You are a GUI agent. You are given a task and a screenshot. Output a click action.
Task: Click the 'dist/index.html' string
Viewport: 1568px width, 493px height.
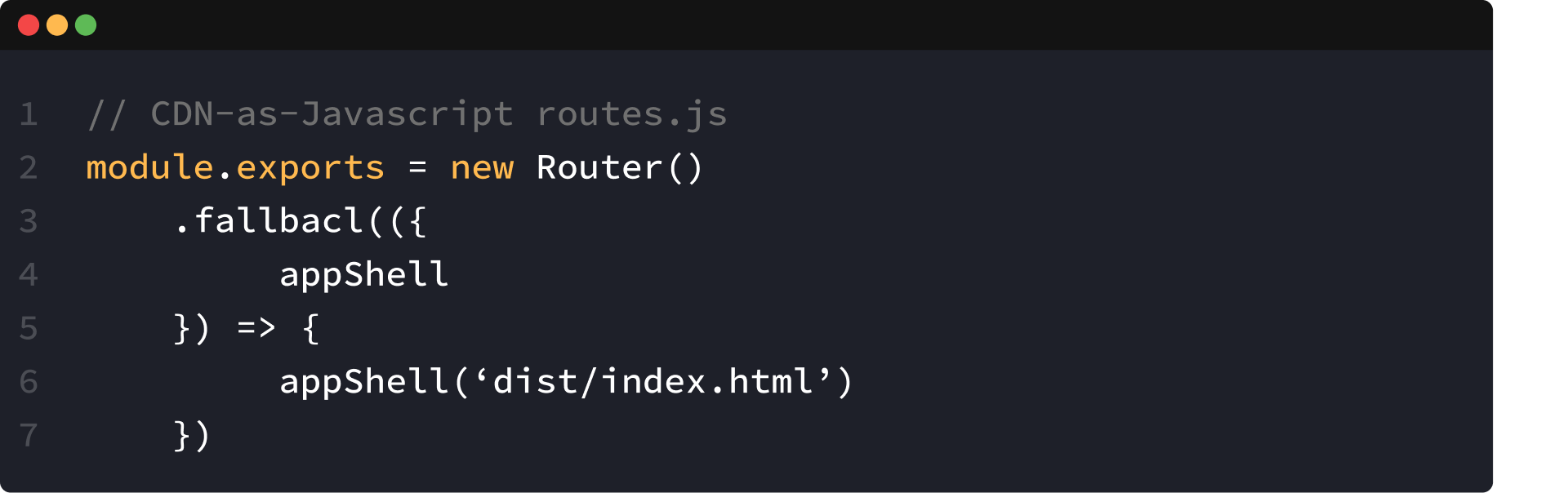(x=653, y=381)
